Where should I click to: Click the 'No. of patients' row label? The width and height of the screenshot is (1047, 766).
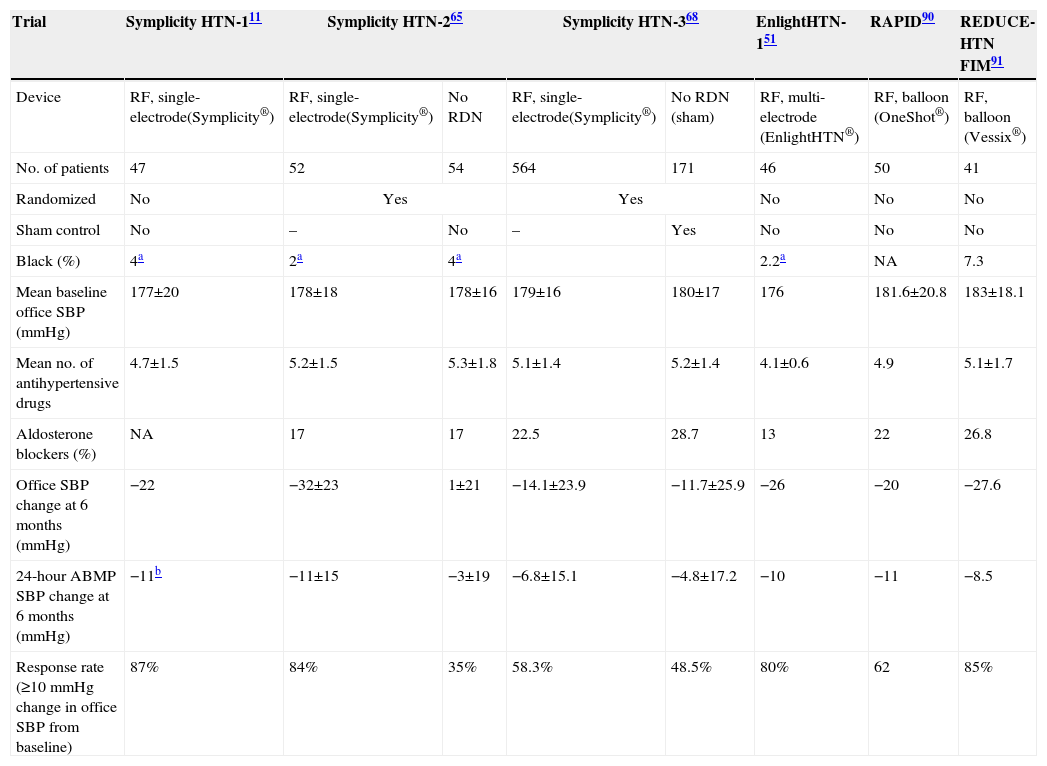(60, 168)
